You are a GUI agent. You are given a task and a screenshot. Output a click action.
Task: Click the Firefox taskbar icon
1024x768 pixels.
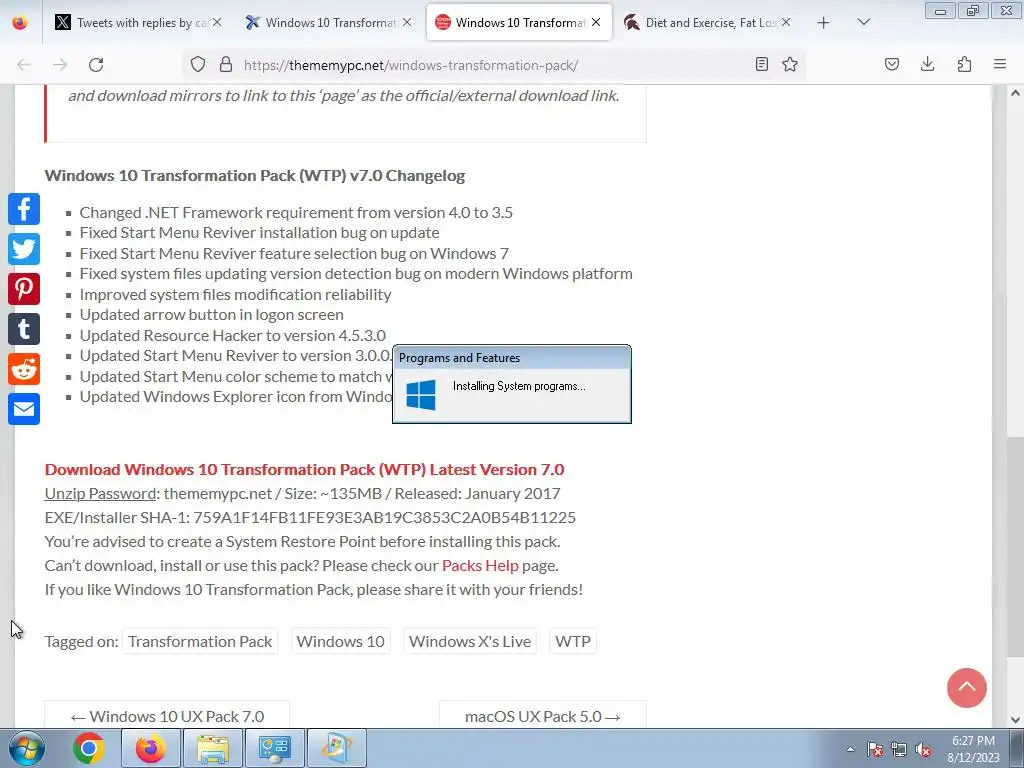click(x=150, y=748)
